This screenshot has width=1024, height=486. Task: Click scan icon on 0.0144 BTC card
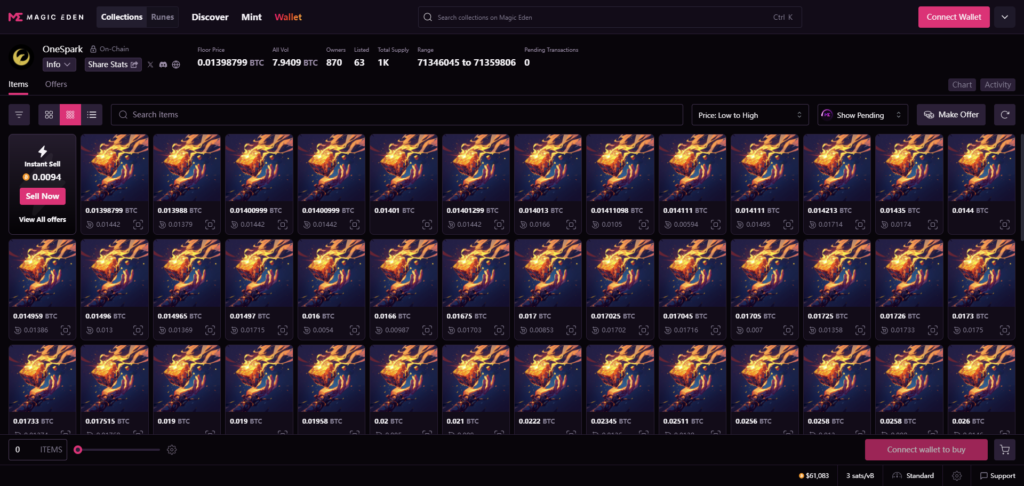[x=1004, y=225]
